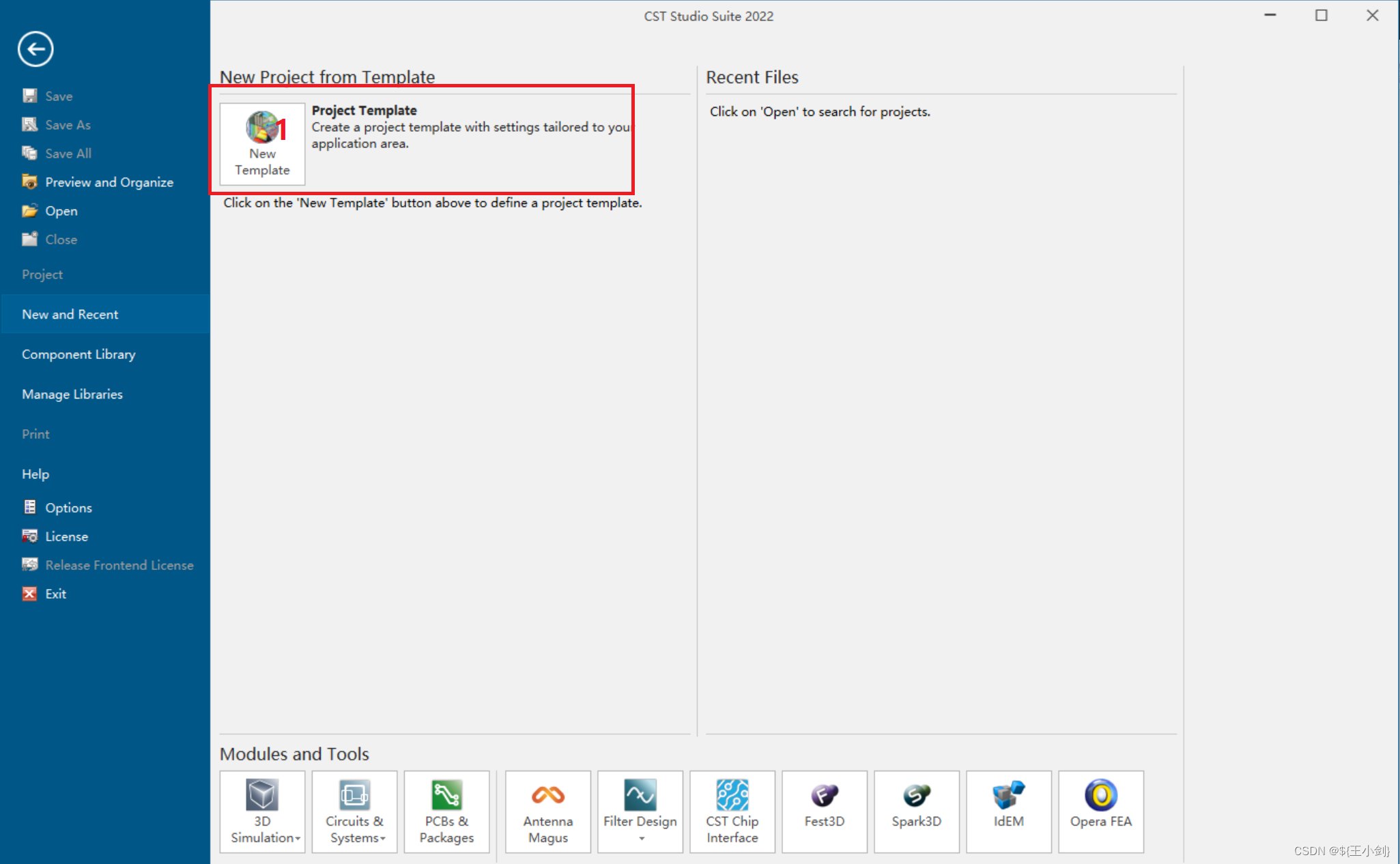
Task: Open CST Chip Interface tool
Action: coord(732,811)
